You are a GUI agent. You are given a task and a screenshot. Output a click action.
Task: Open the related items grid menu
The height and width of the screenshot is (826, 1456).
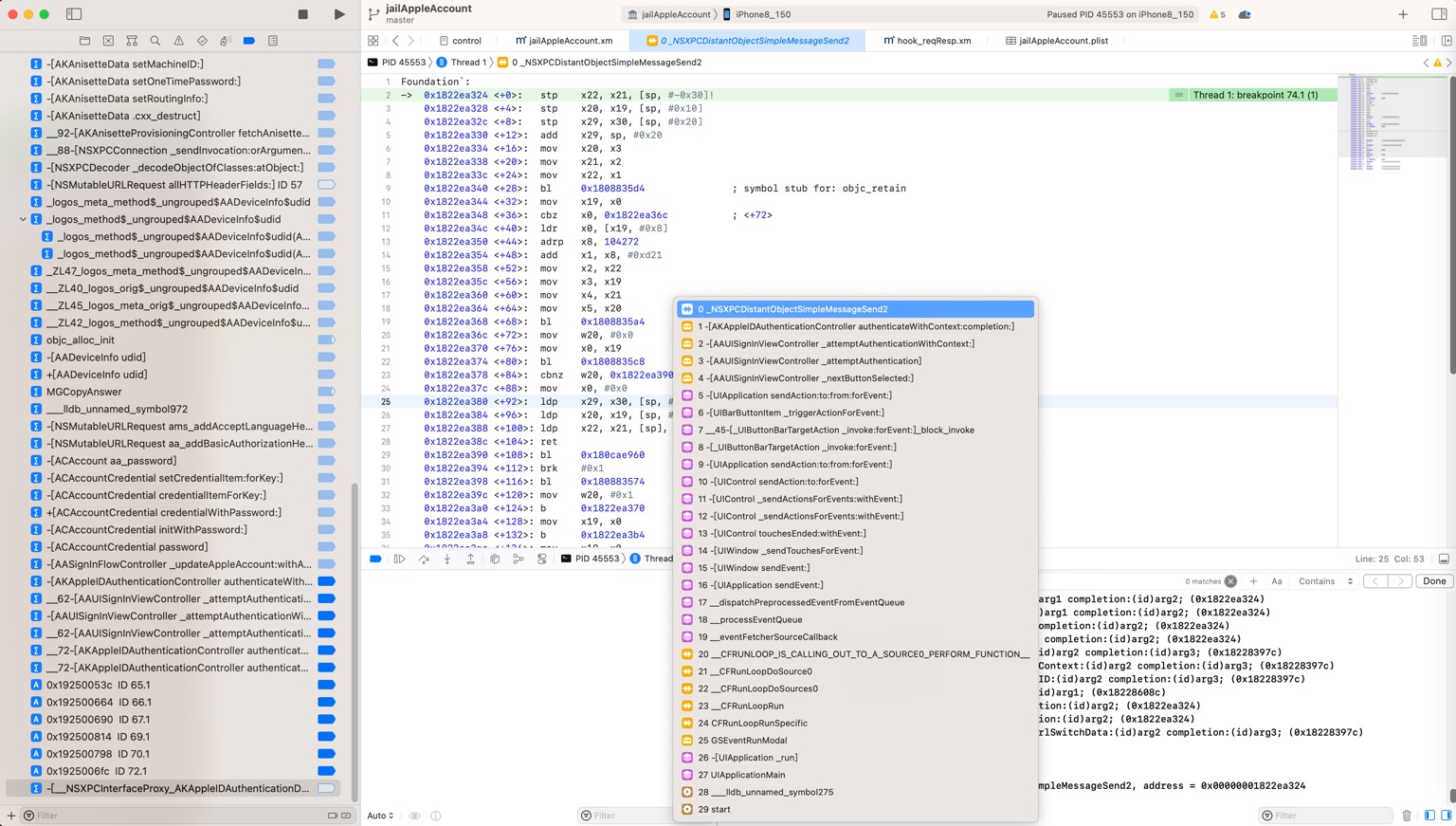pos(373,41)
